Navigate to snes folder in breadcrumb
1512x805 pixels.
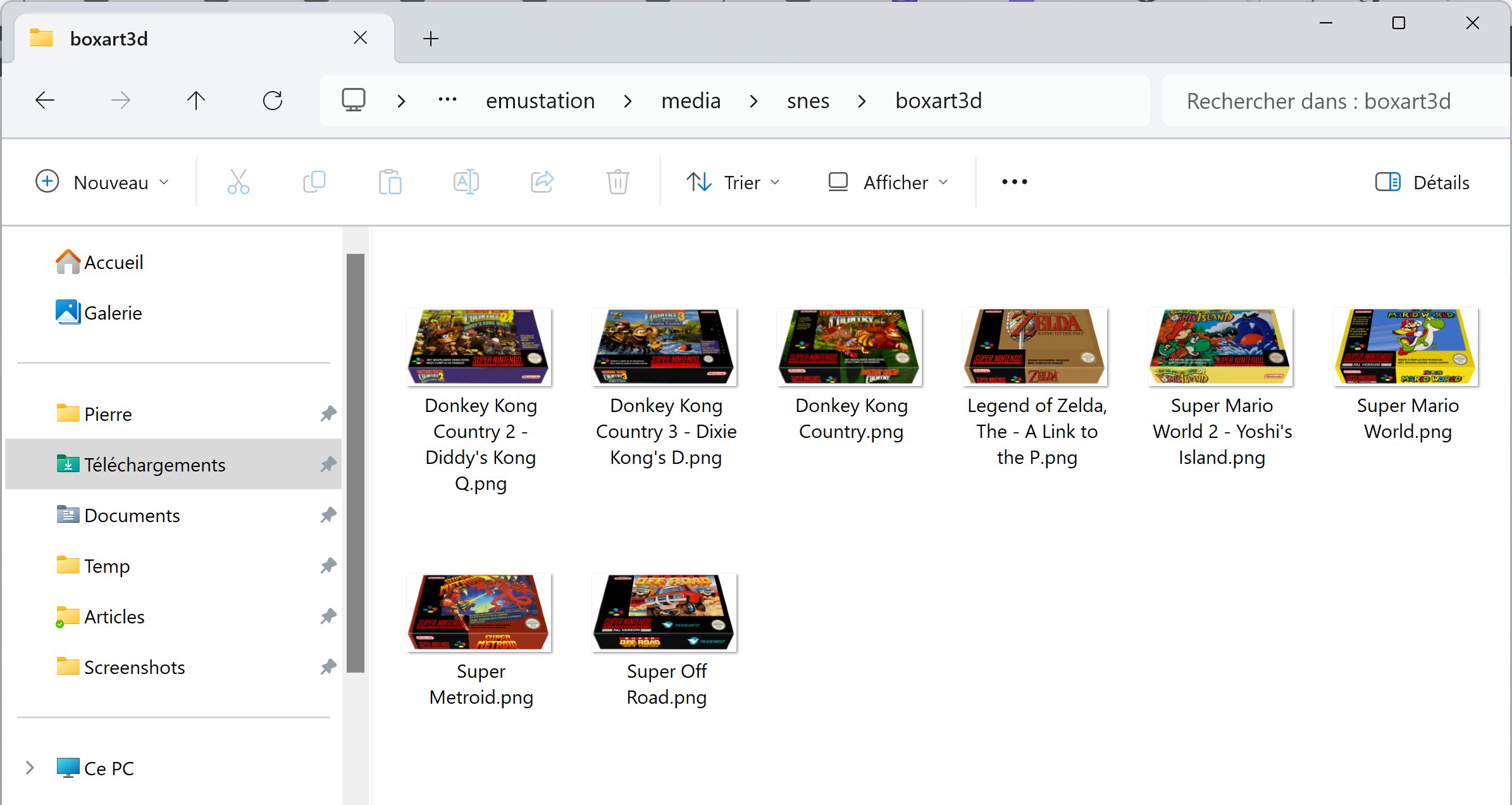pyautogui.click(x=808, y=101)
